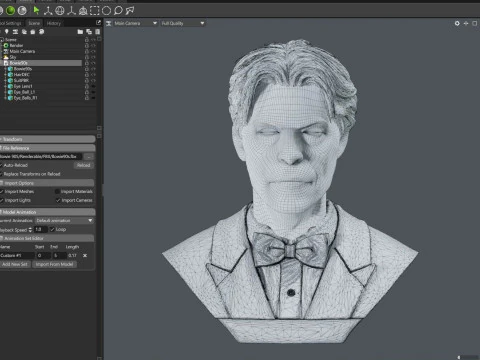Click the animation Start value field
Image resolution: width=480 pixels, height=360 pixels.
(x=43, y=256)
